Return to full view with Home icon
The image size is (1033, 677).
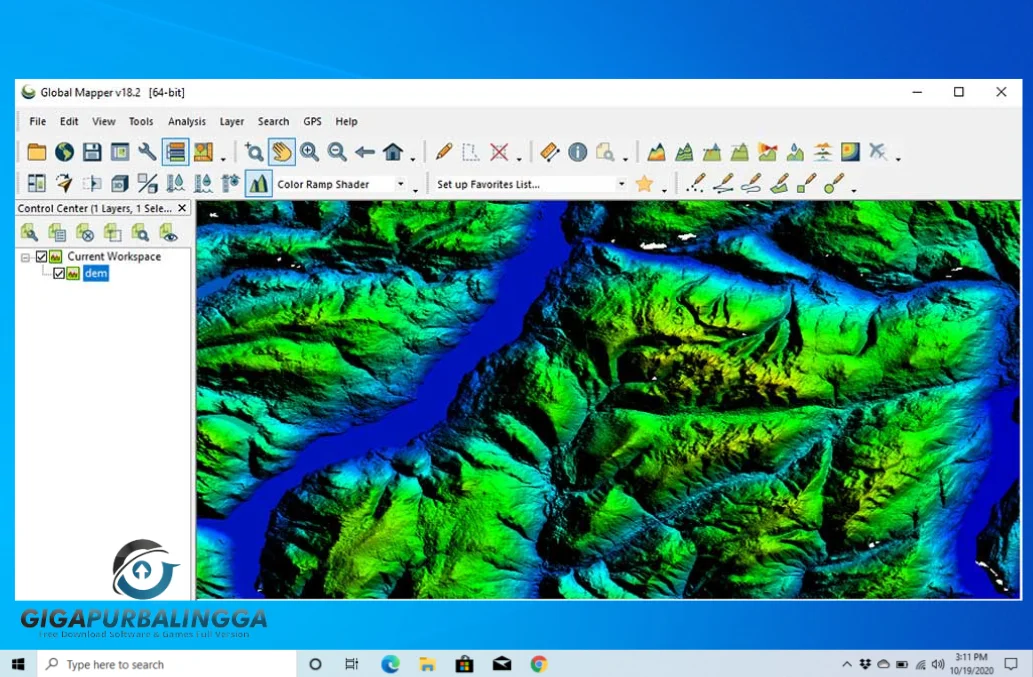point(393,152)
